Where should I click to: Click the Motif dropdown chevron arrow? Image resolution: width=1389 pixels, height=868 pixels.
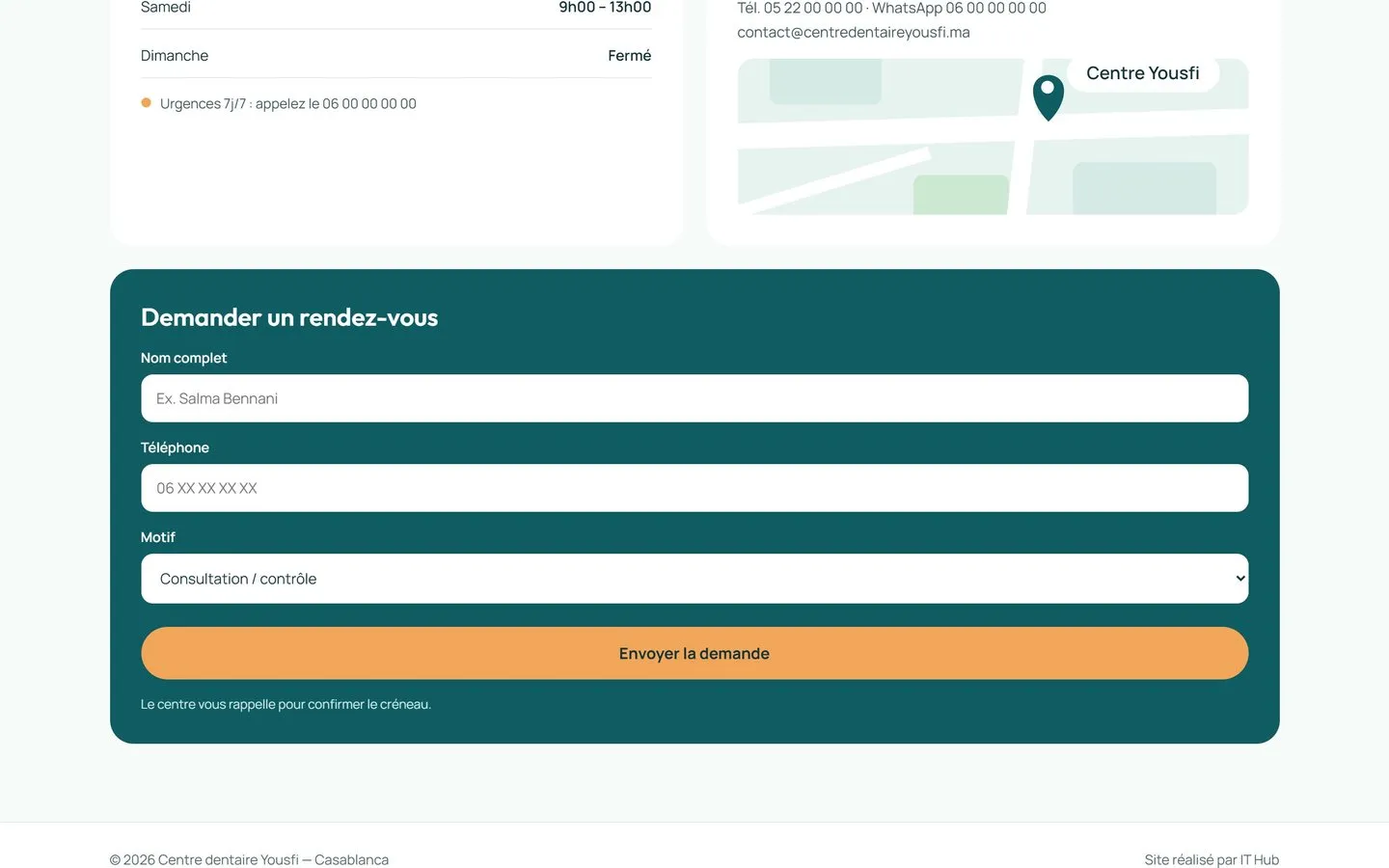[1240, 579]
